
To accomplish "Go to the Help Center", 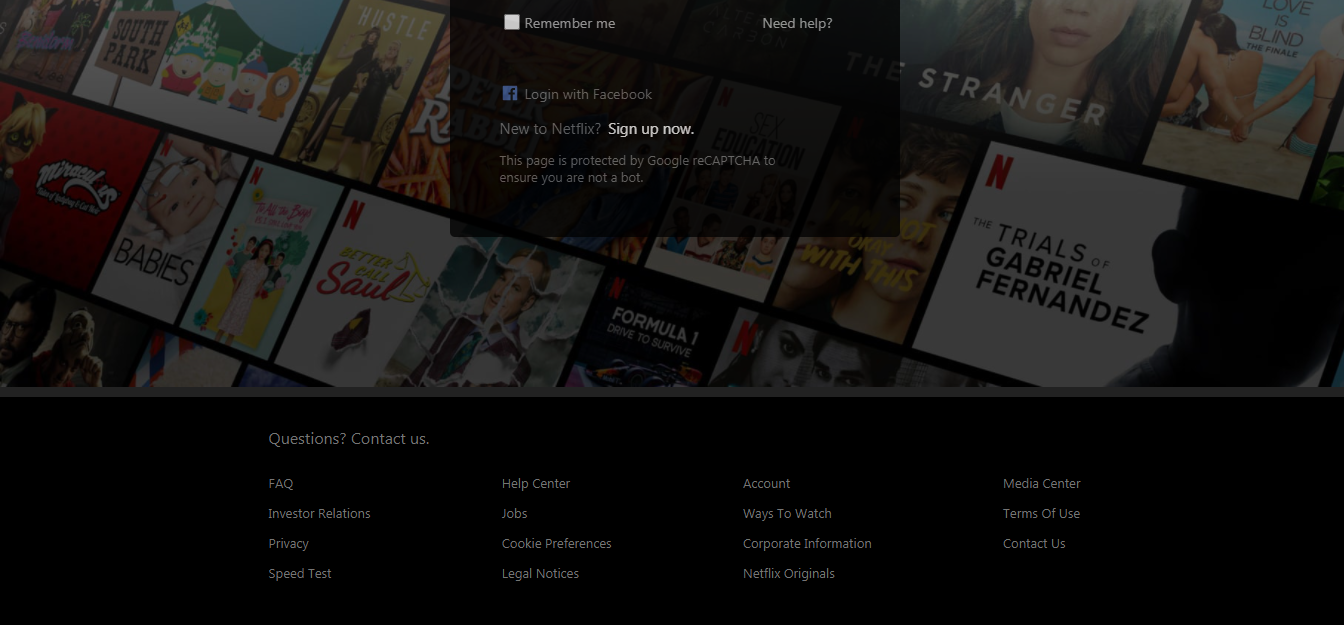I will pos(536,484).
